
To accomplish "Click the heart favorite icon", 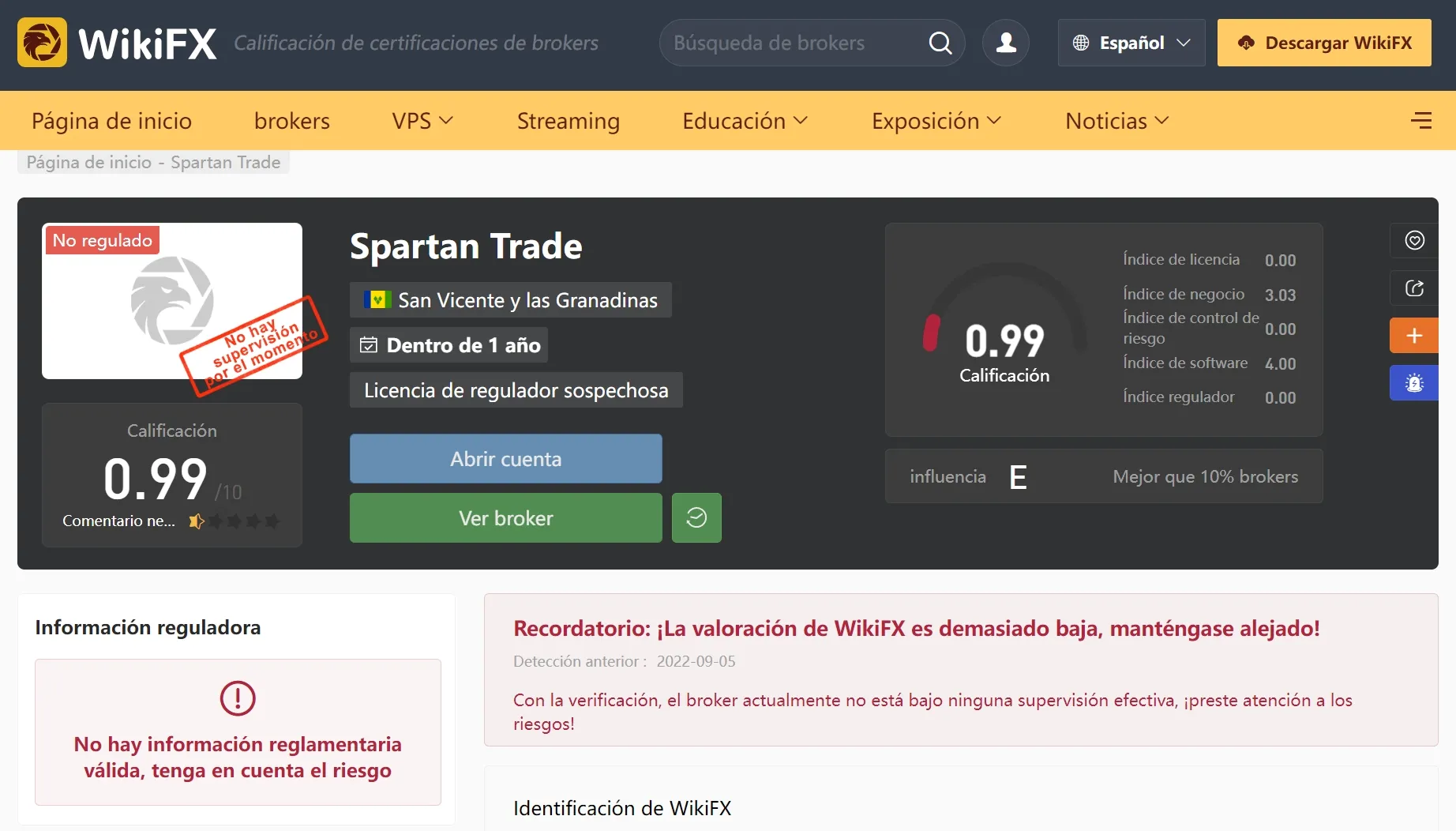I will pos(1414,240).
